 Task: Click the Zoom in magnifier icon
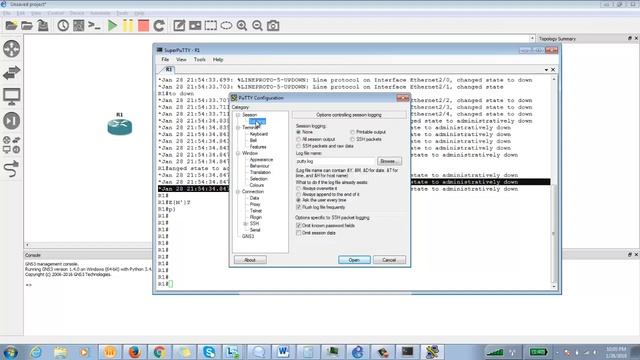point(242,26)
